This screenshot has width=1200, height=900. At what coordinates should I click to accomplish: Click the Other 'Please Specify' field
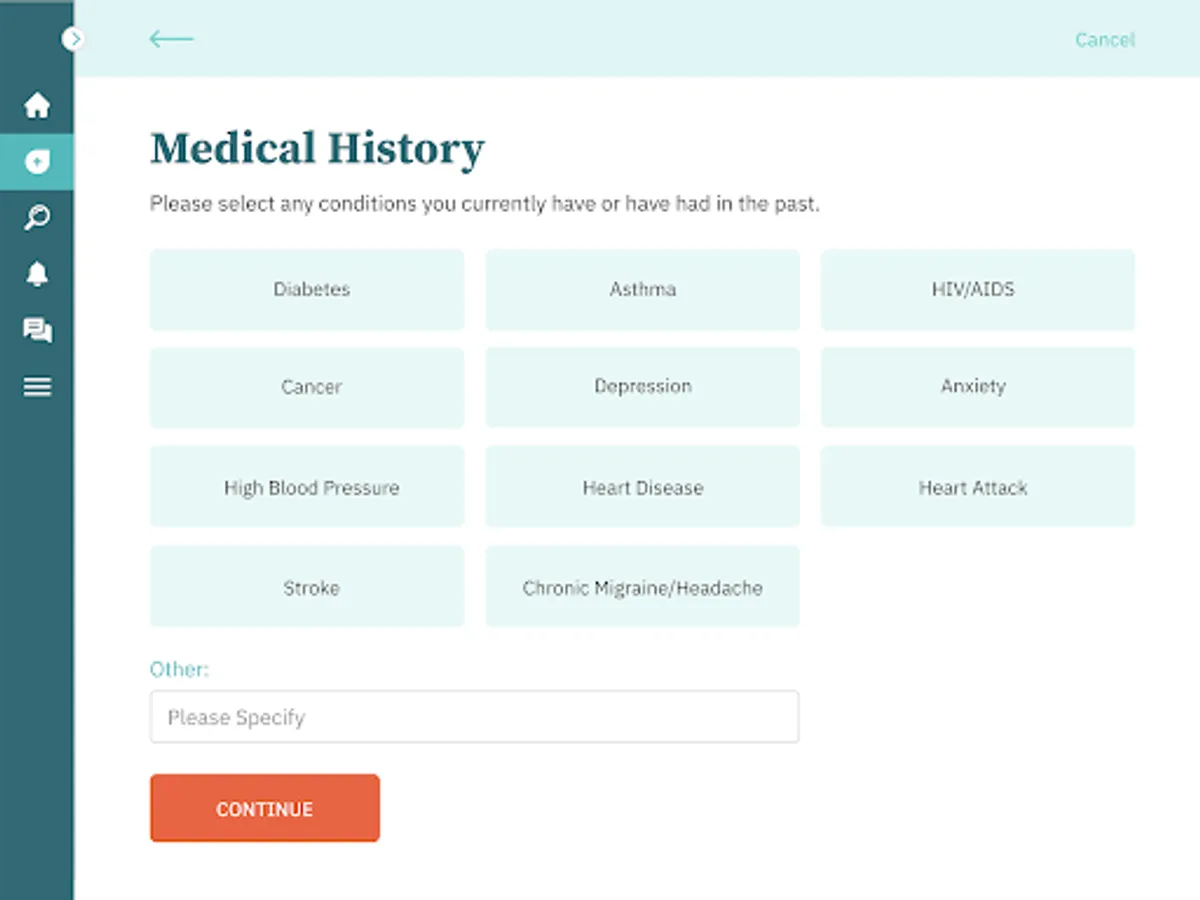474,717
